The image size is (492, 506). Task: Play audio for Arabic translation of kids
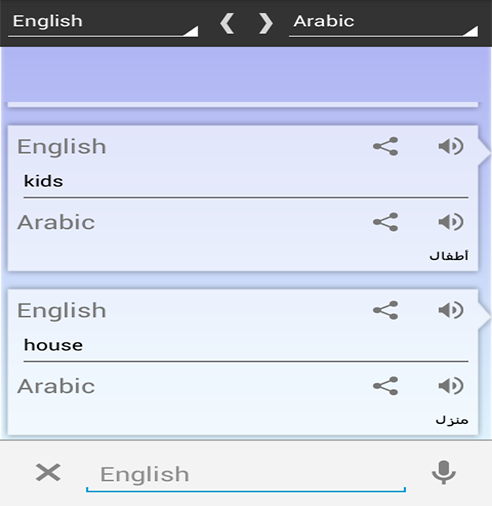pos(451,222)
